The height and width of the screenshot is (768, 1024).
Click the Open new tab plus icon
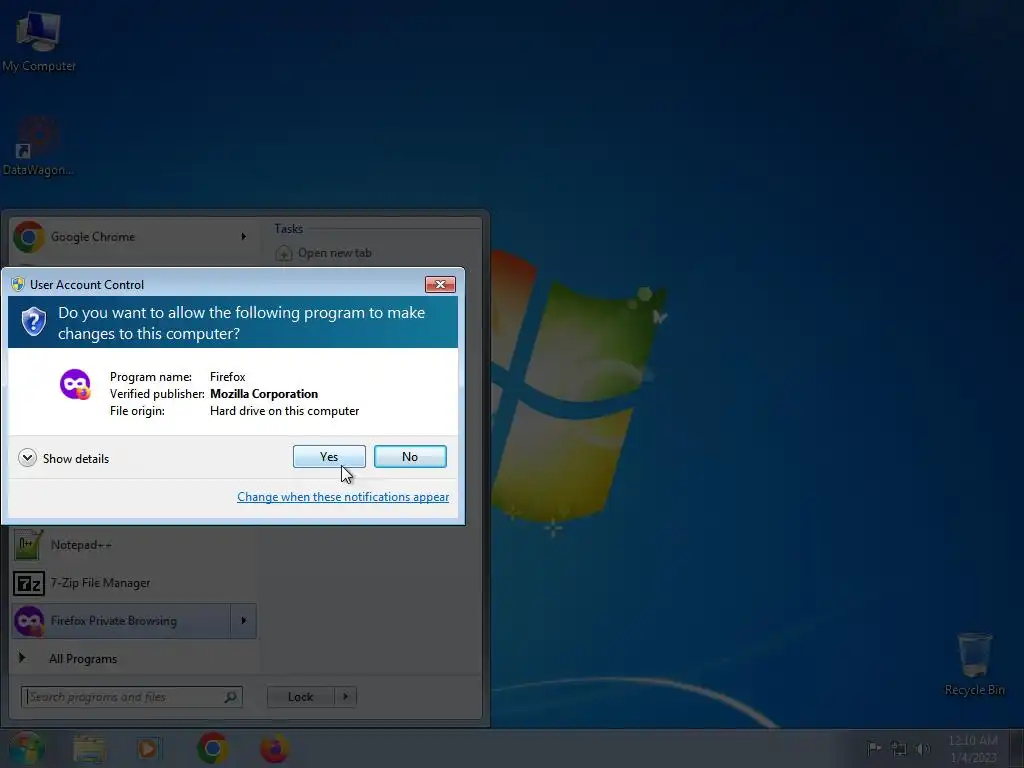pyautogui.click(x=283, y=253)
